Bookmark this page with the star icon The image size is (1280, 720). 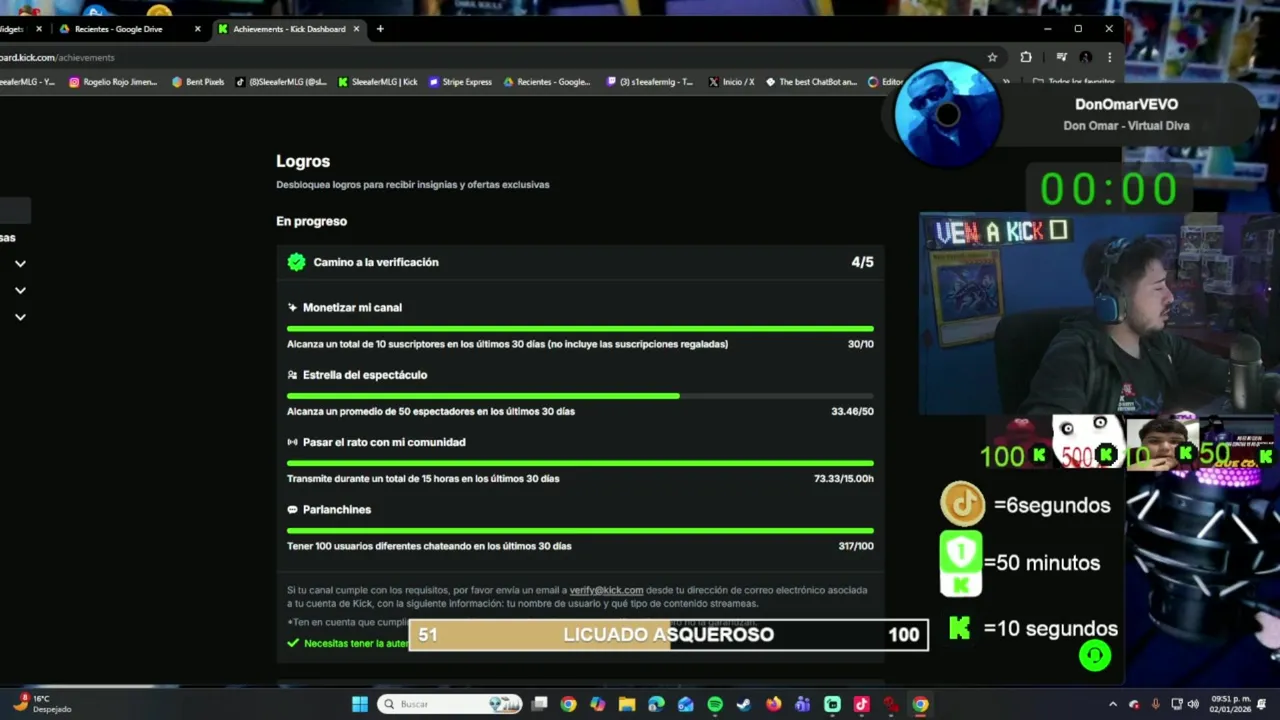click(x=992, y=57)
